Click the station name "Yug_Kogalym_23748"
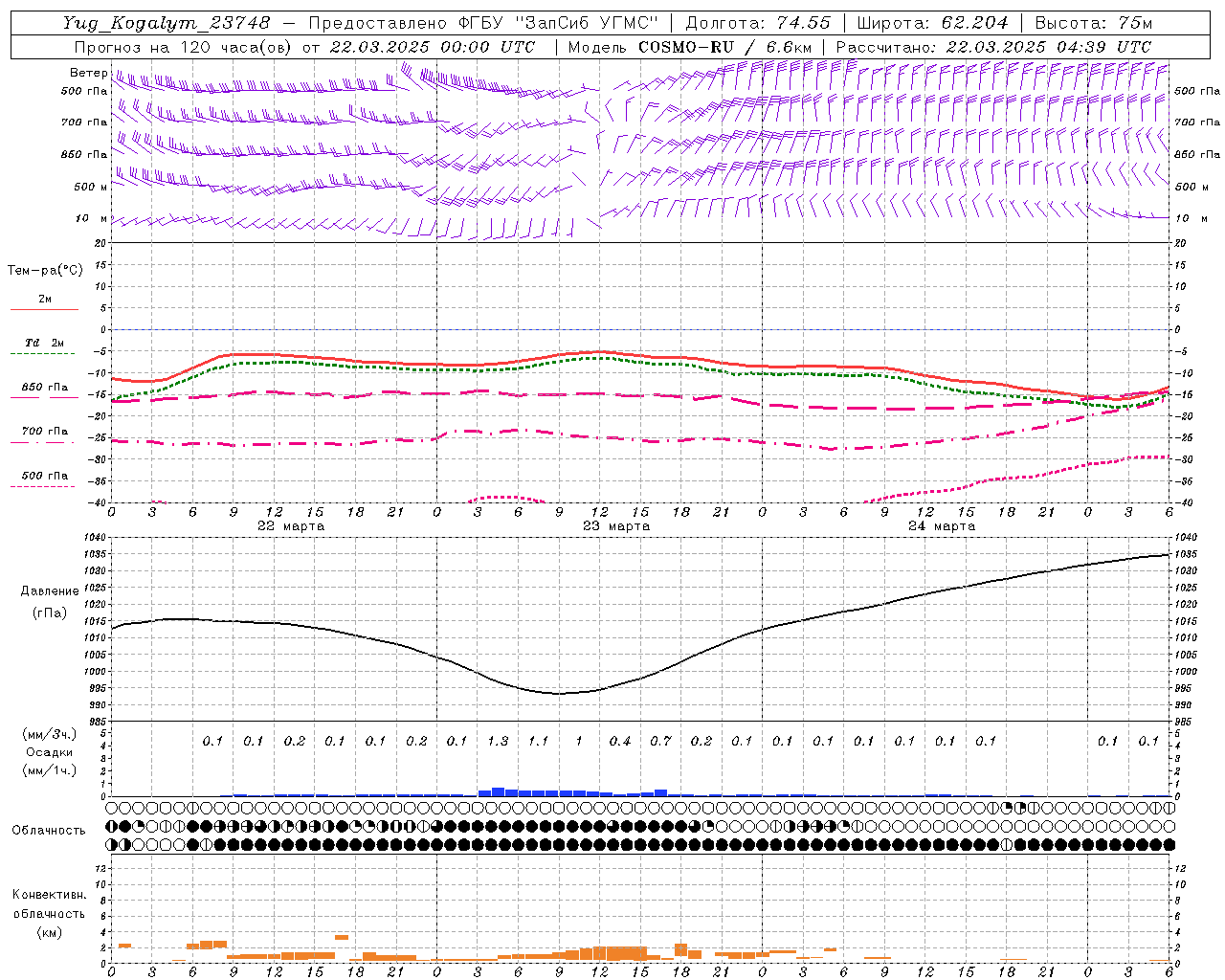Image resolution: width=1225 pixels, height=980 pixels. click(166, 23)
